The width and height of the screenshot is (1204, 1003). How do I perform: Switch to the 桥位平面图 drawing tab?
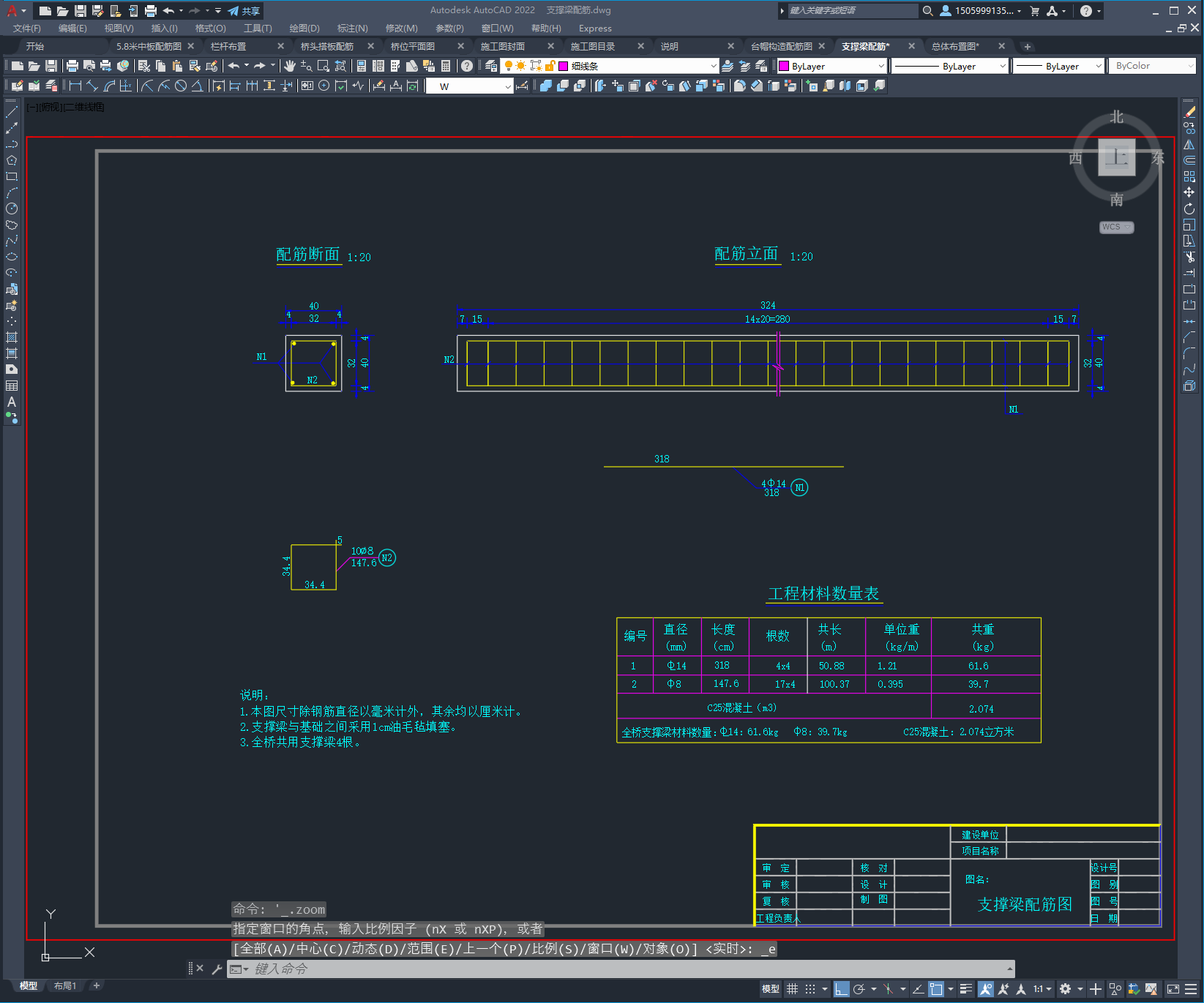[413, 46]
